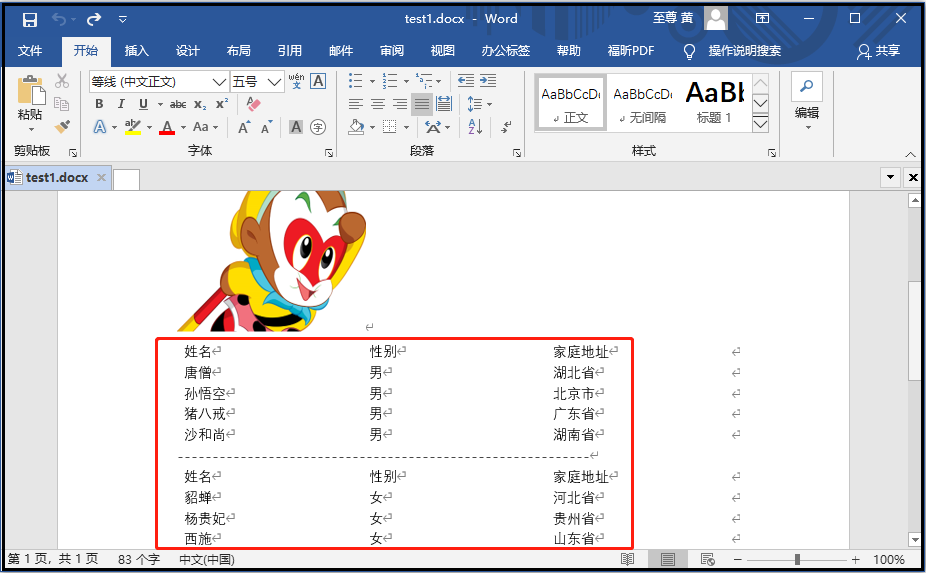Increase paragraph indent

click(488, 80)
